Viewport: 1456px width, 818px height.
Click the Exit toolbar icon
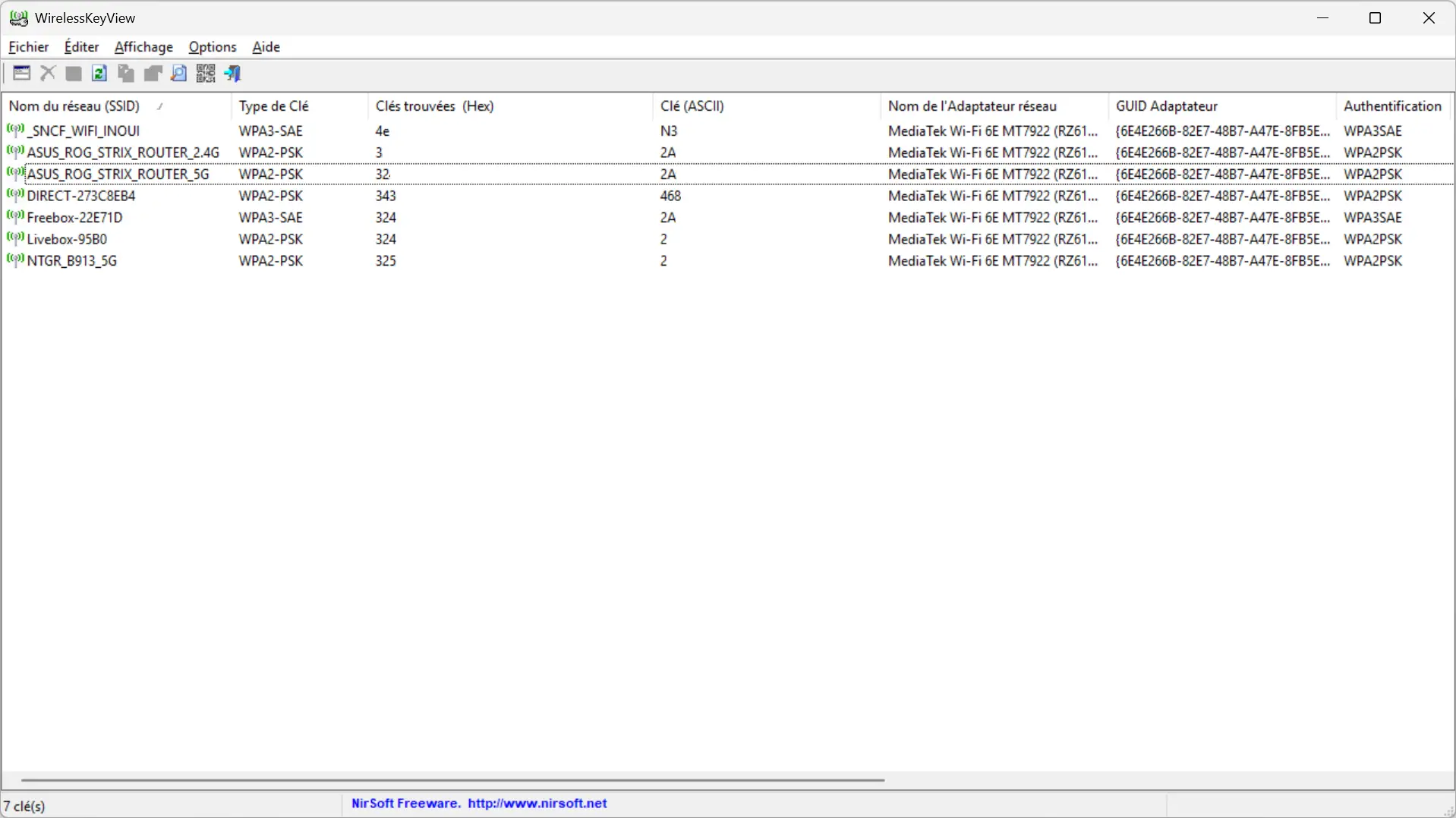point(233,74)
